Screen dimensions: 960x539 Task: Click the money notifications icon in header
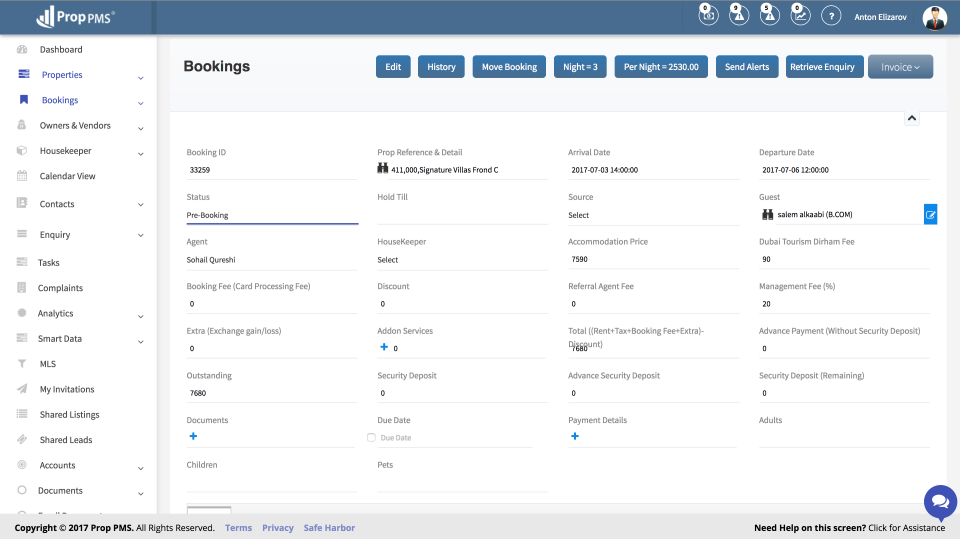click(x=707, y=15)
